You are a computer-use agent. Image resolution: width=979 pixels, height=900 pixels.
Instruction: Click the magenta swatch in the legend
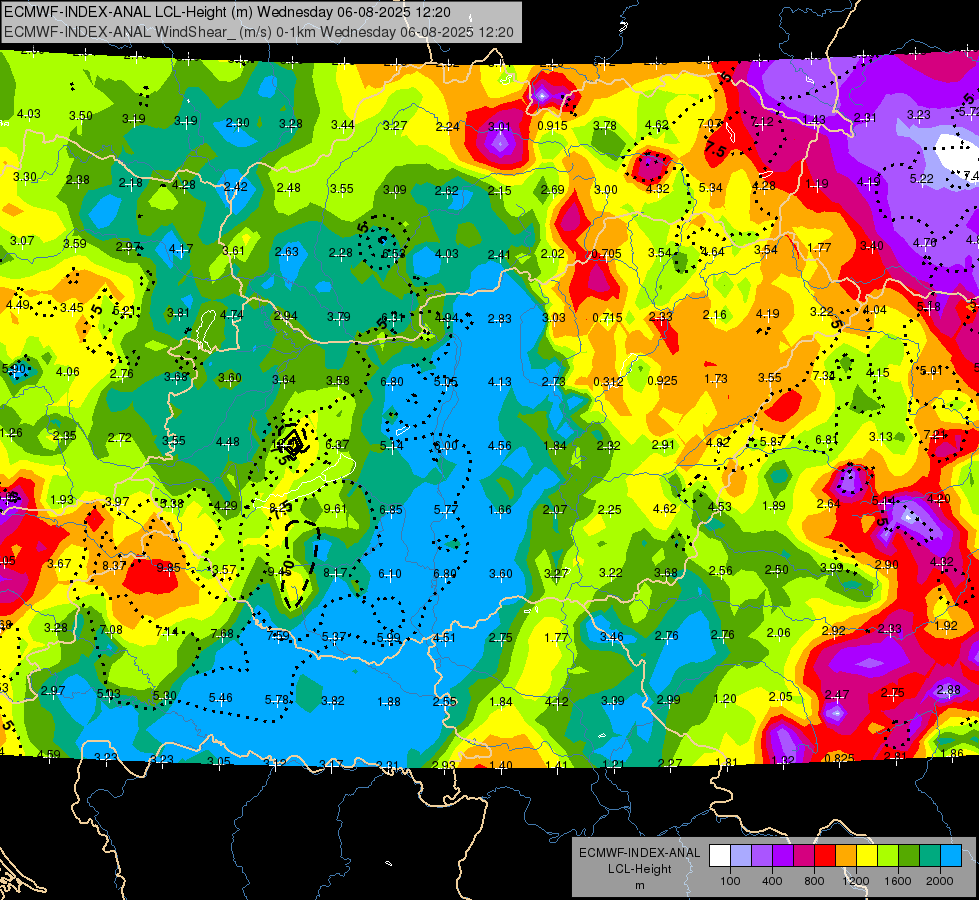pyautogui.click(x=804, y=856)
